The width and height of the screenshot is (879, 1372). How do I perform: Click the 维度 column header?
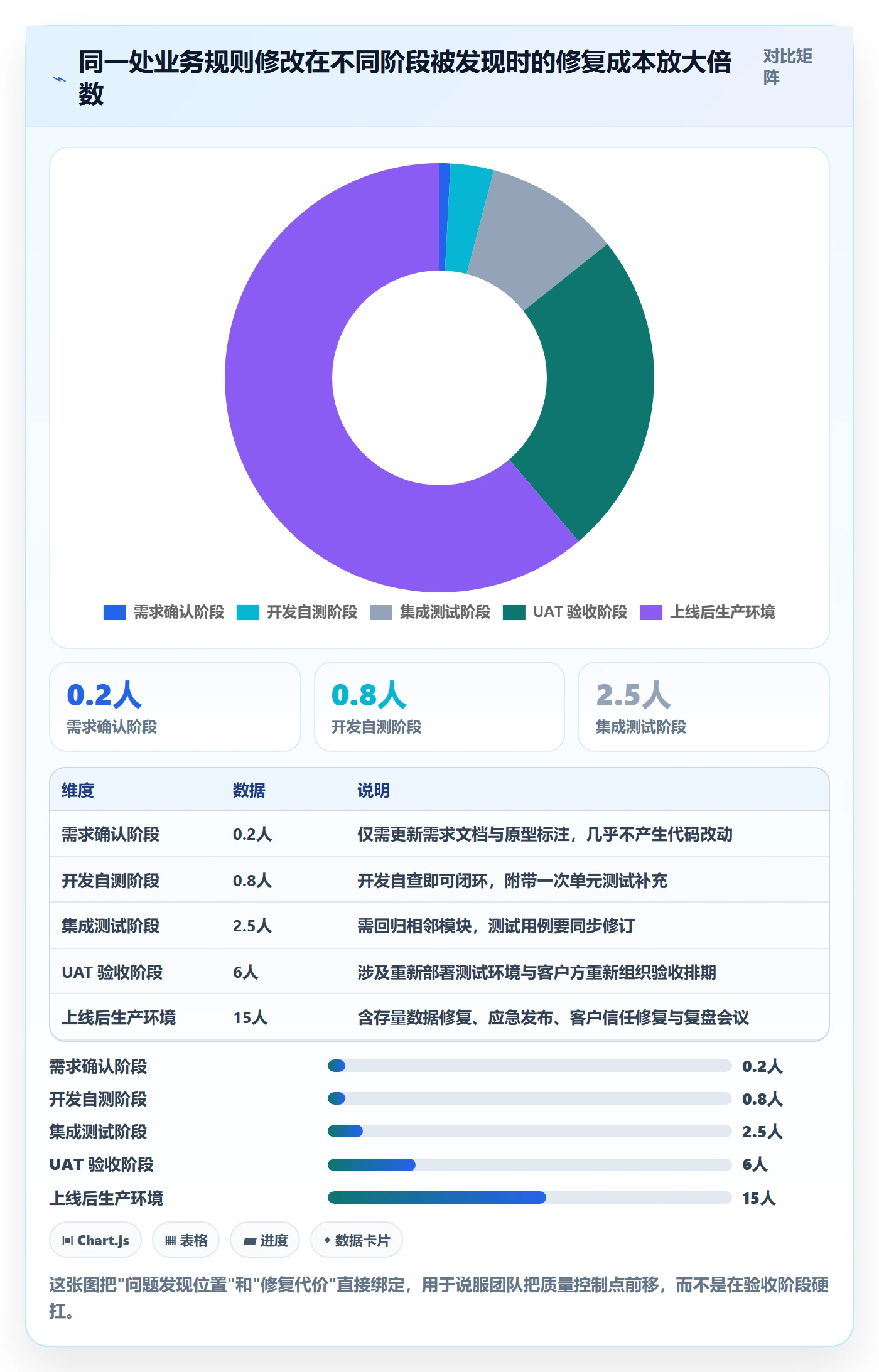(78, 790)
